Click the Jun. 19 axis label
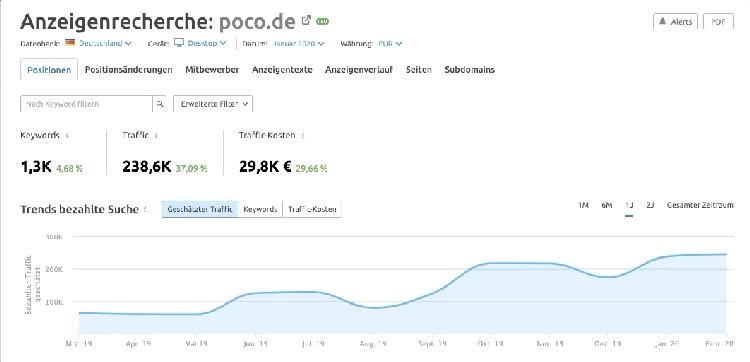The width and height of the screenshot is (750, 362). pos(255,343)
